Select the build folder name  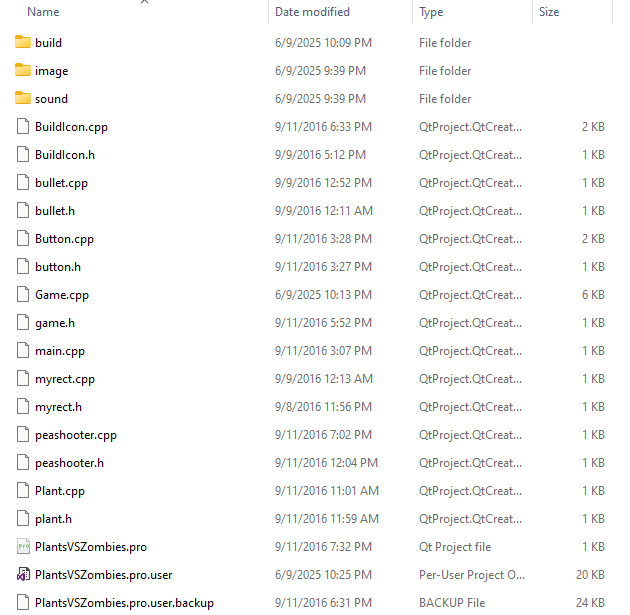pos(48,43)
